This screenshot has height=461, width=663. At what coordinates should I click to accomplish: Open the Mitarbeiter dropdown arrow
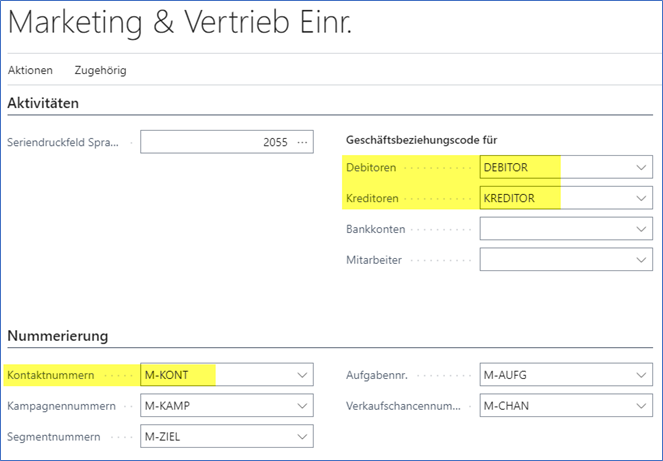[641, 260]
